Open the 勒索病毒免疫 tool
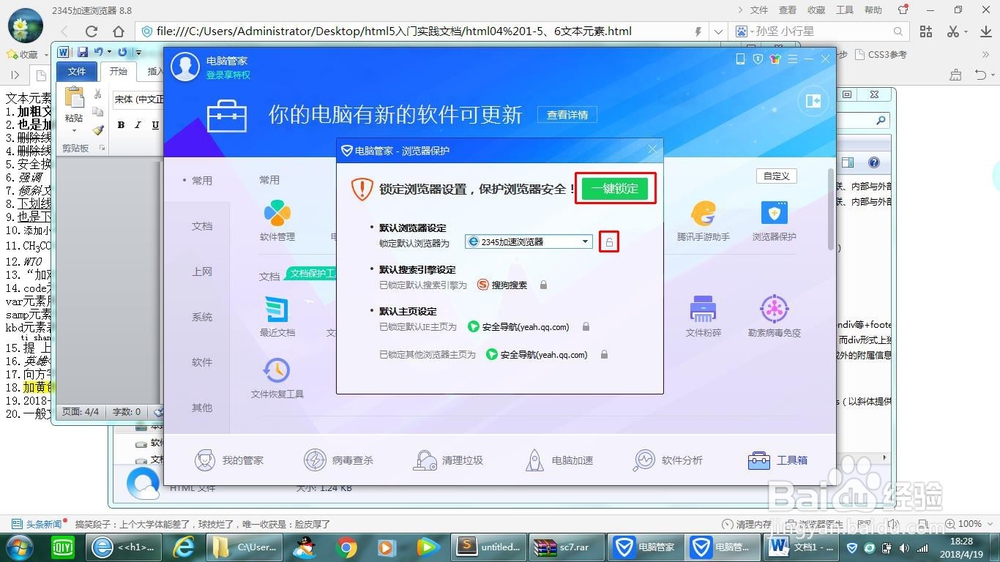The image size is (1000, 562). click(774, 316)
